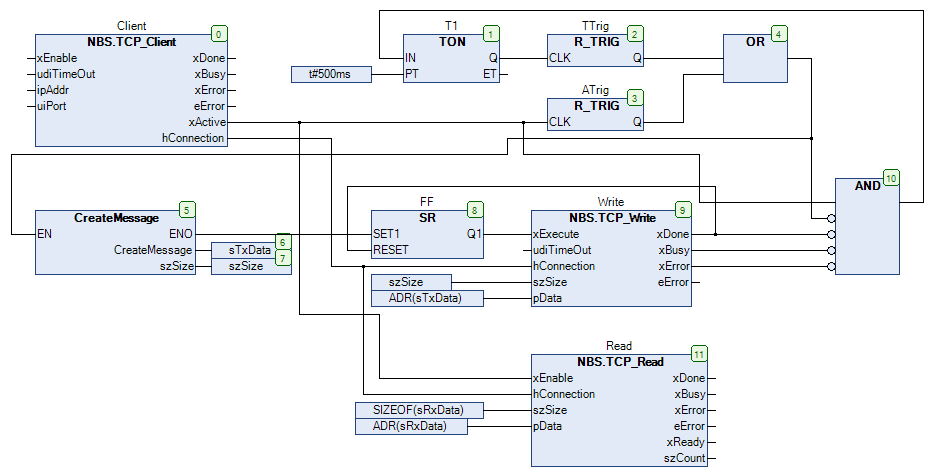Click execution order badge 0 on Client block
This screenshot has width=934, height=475.
(x=219, y=33)
